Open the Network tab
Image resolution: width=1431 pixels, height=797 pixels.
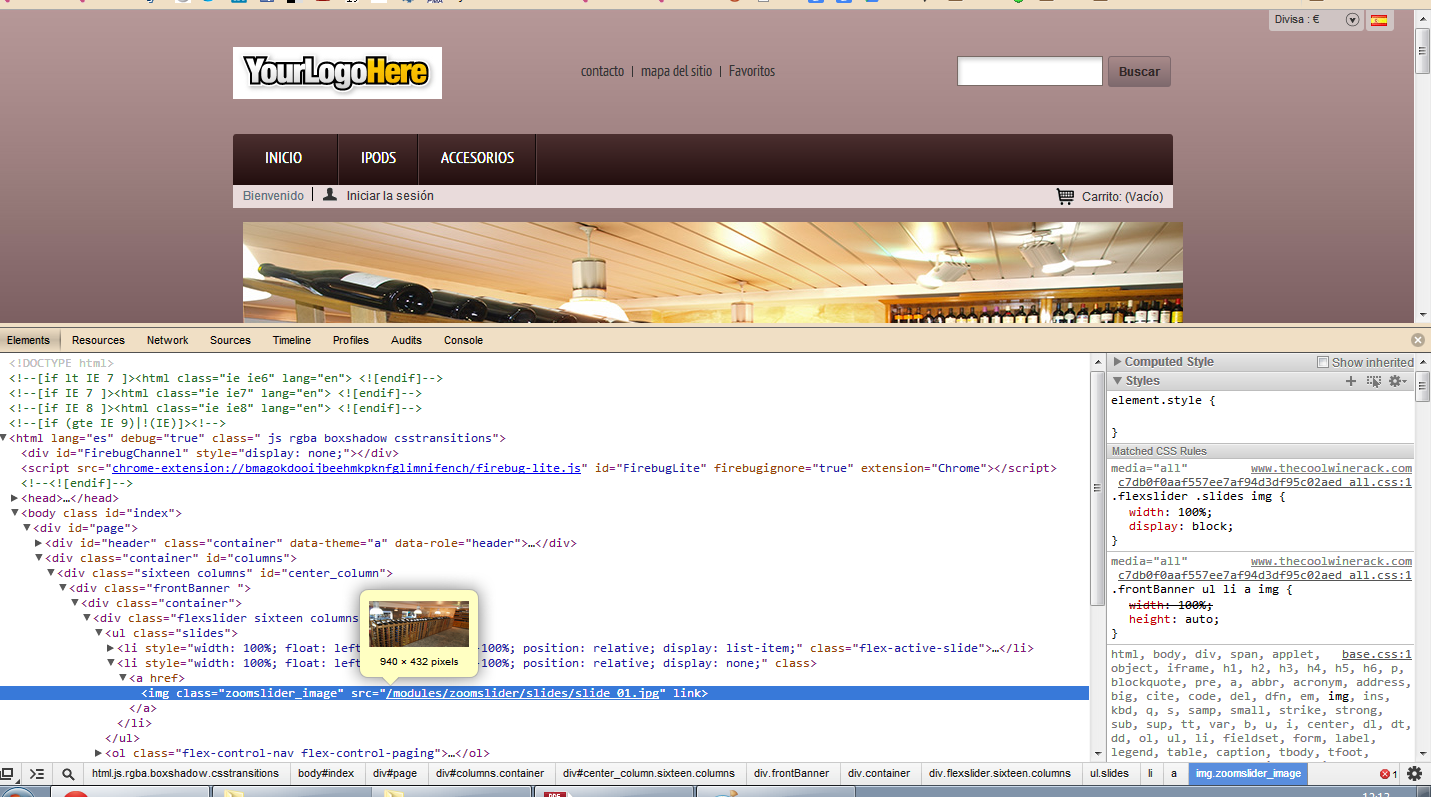pyautogui.click(x=168, y=340)
